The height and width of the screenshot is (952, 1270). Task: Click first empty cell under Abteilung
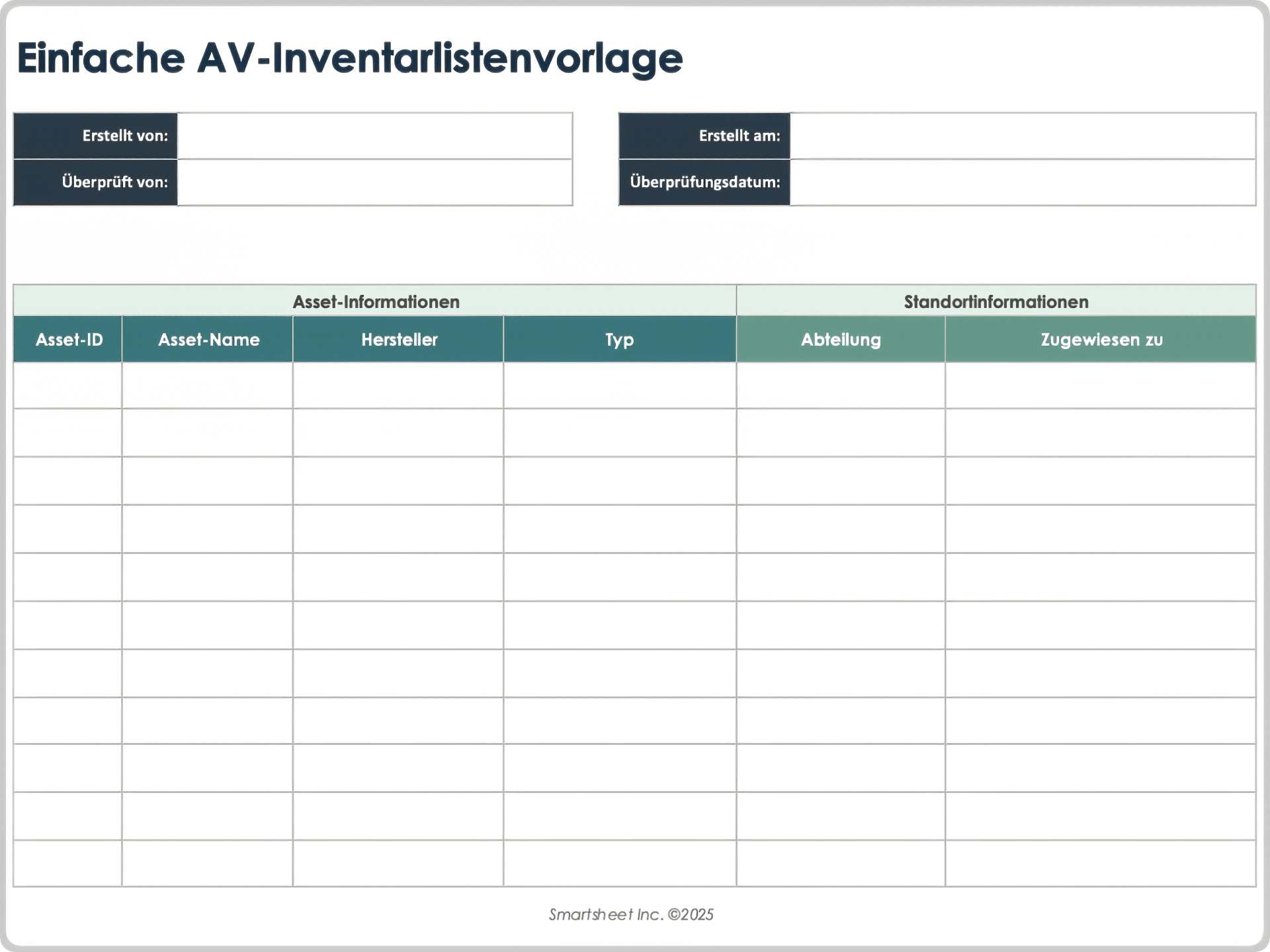(x=841, y=385)
